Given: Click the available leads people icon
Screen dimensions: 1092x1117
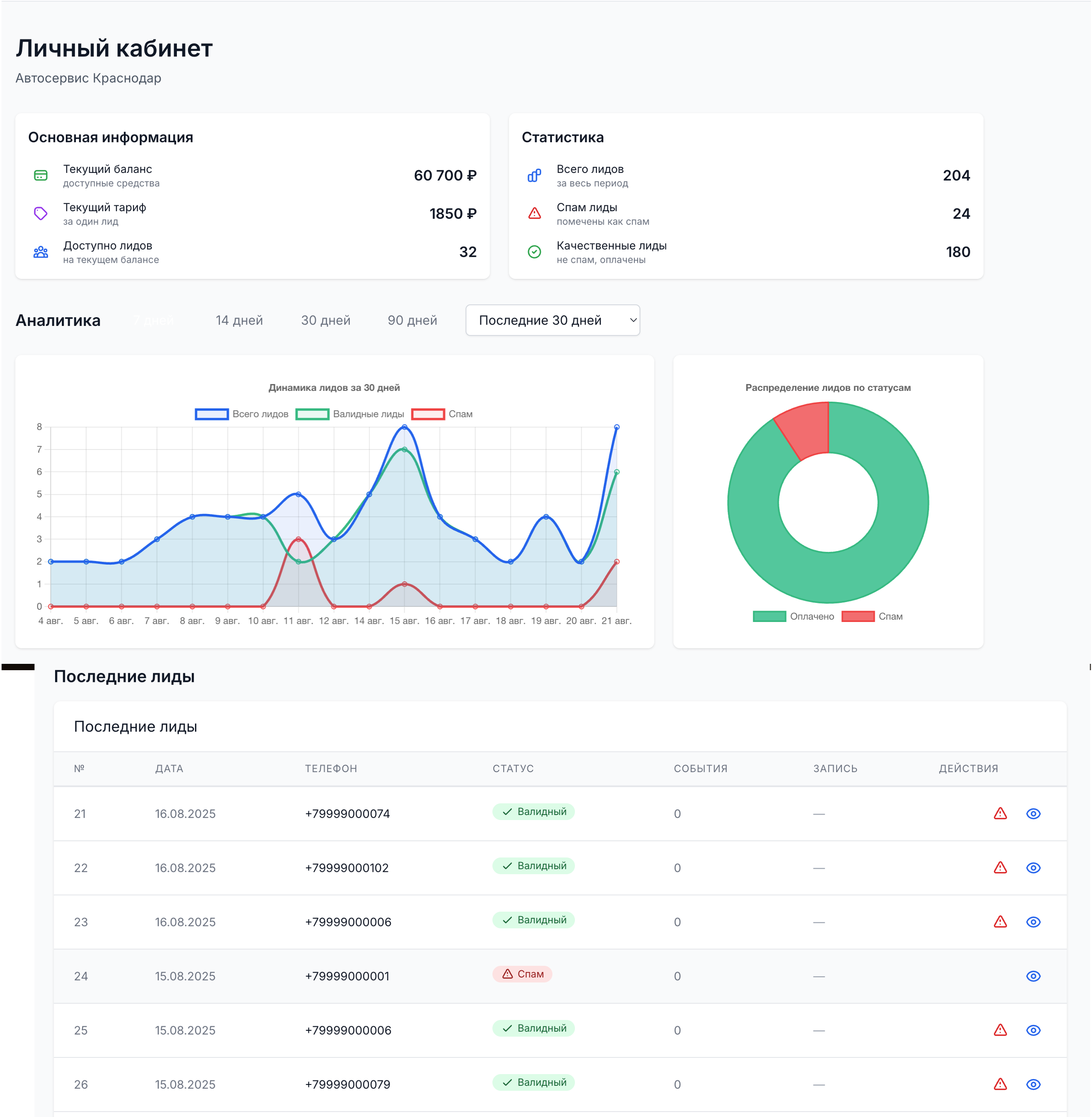Looking at the screenshot, I should coord(41,252).
